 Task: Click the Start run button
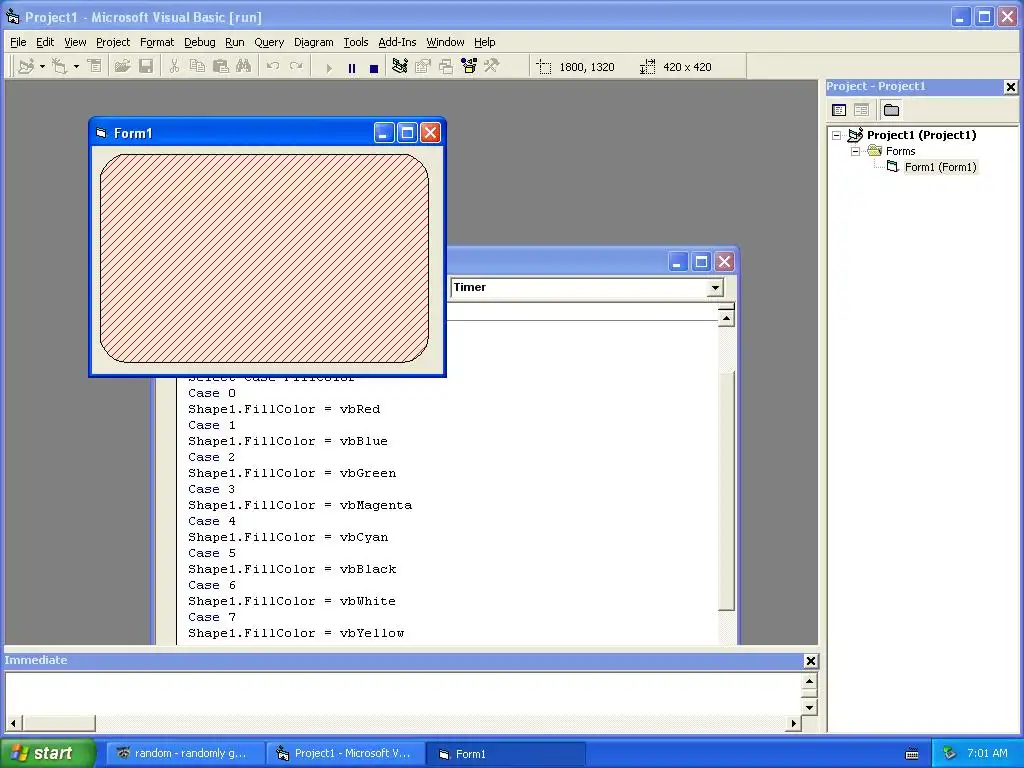[328, 67]
